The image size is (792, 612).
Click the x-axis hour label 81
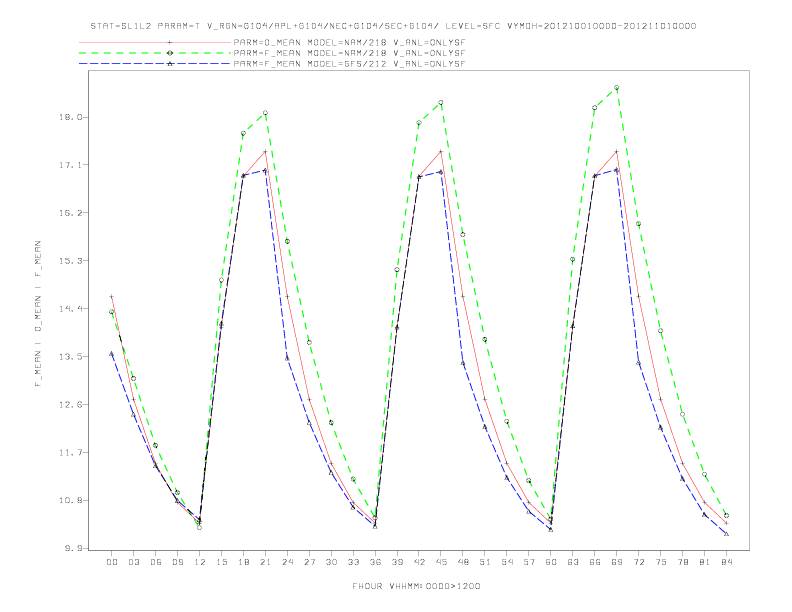click(705, 562)
